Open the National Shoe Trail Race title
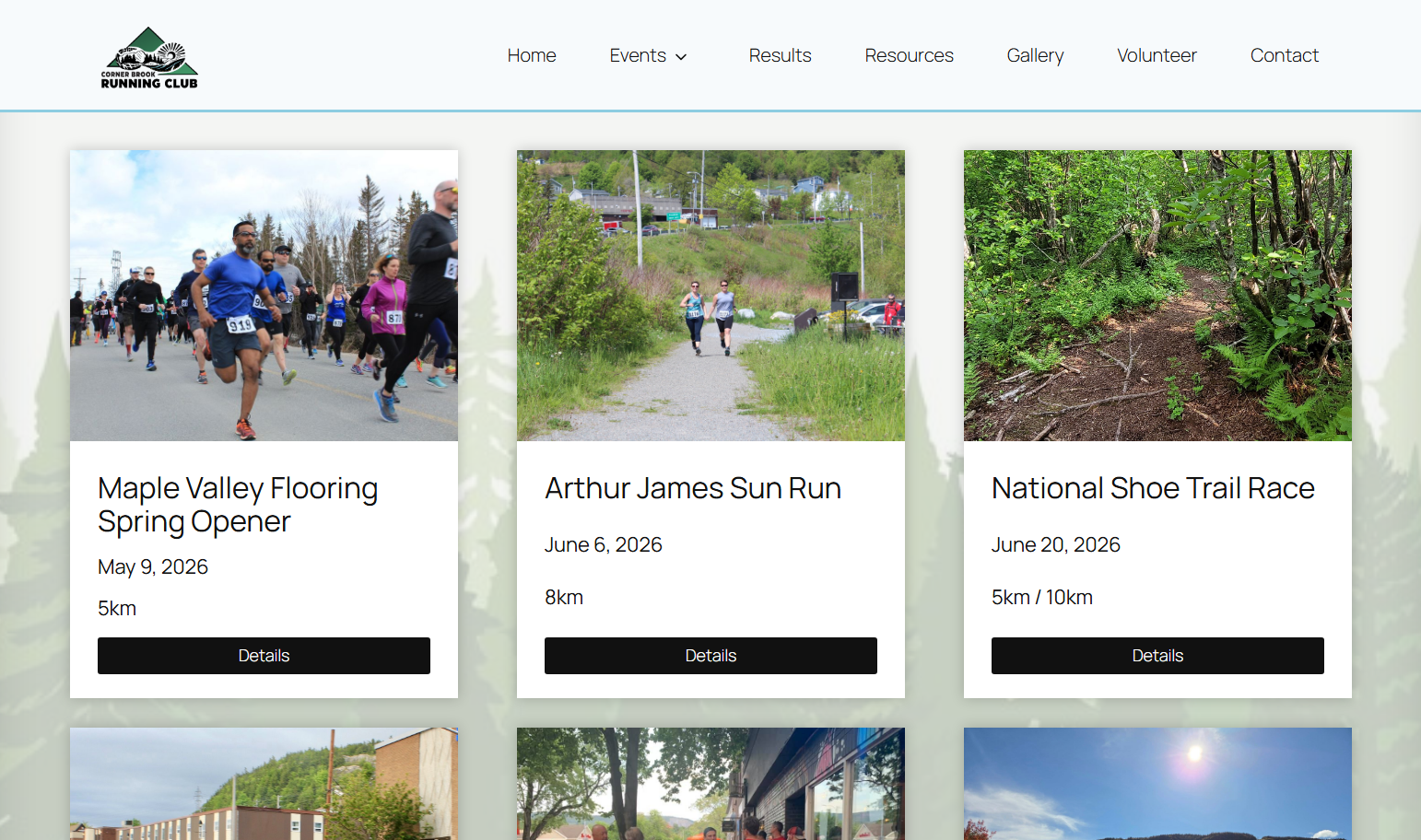Image resolution: width=1421 pixels, height=840 pixels. (x=1153, y=488)
